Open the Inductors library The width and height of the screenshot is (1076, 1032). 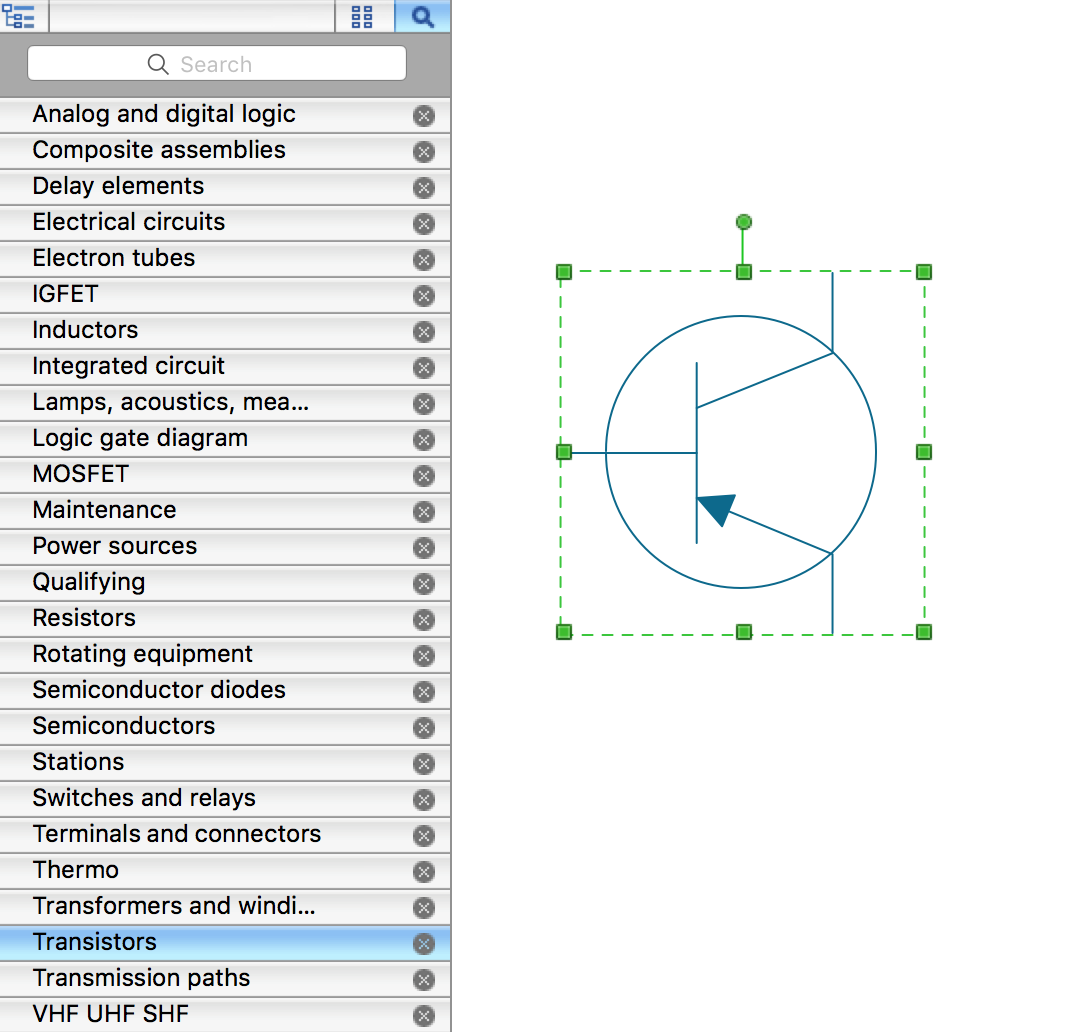point(225,331)
